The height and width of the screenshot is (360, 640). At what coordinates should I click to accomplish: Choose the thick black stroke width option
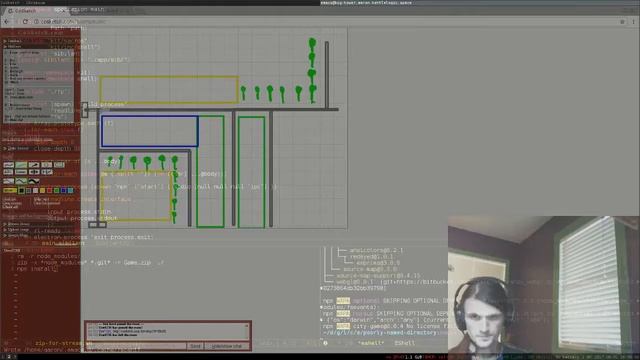click(x=34, y=181)
